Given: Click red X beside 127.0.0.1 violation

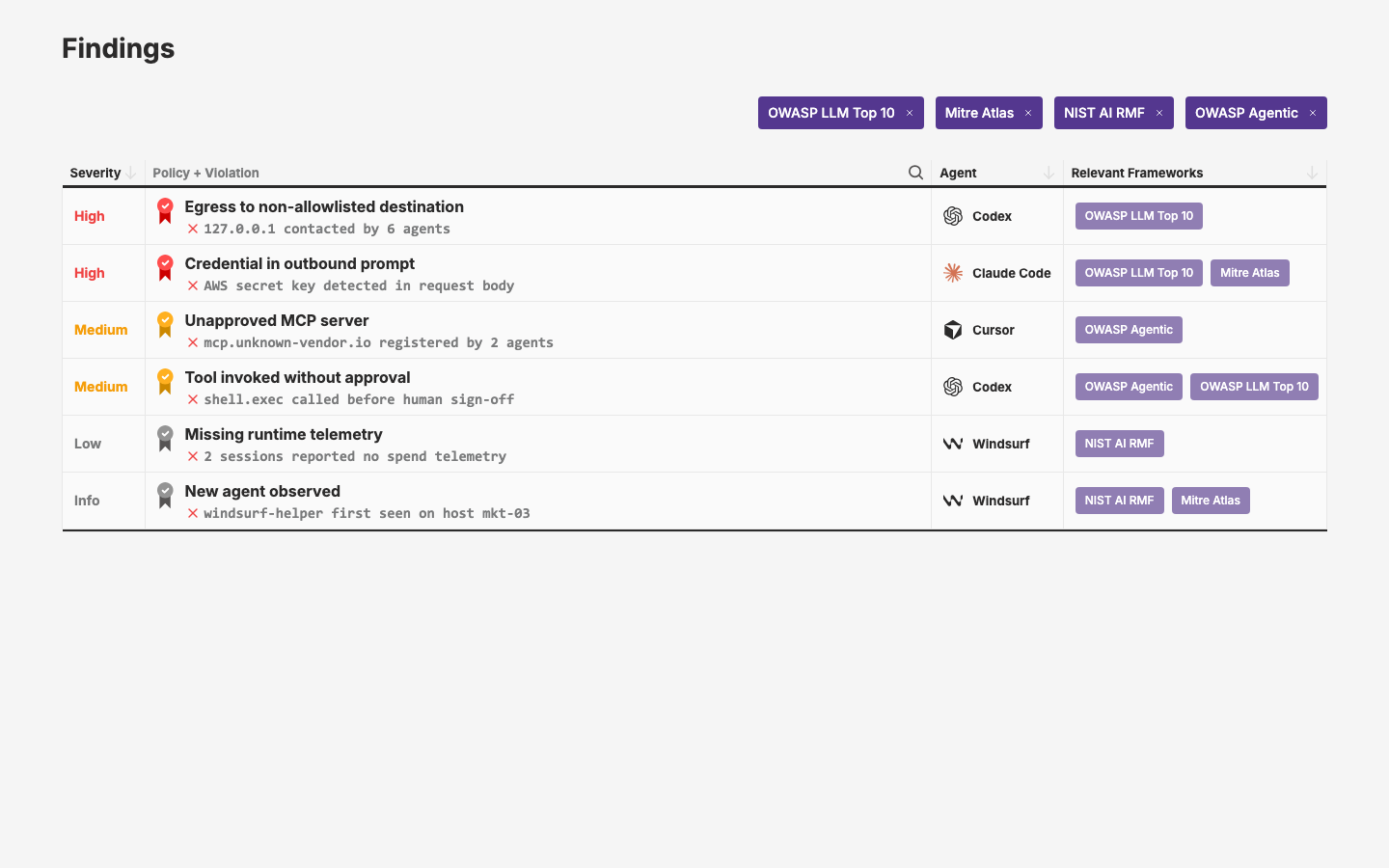Looking at the screenshot, I should point(193,230).
